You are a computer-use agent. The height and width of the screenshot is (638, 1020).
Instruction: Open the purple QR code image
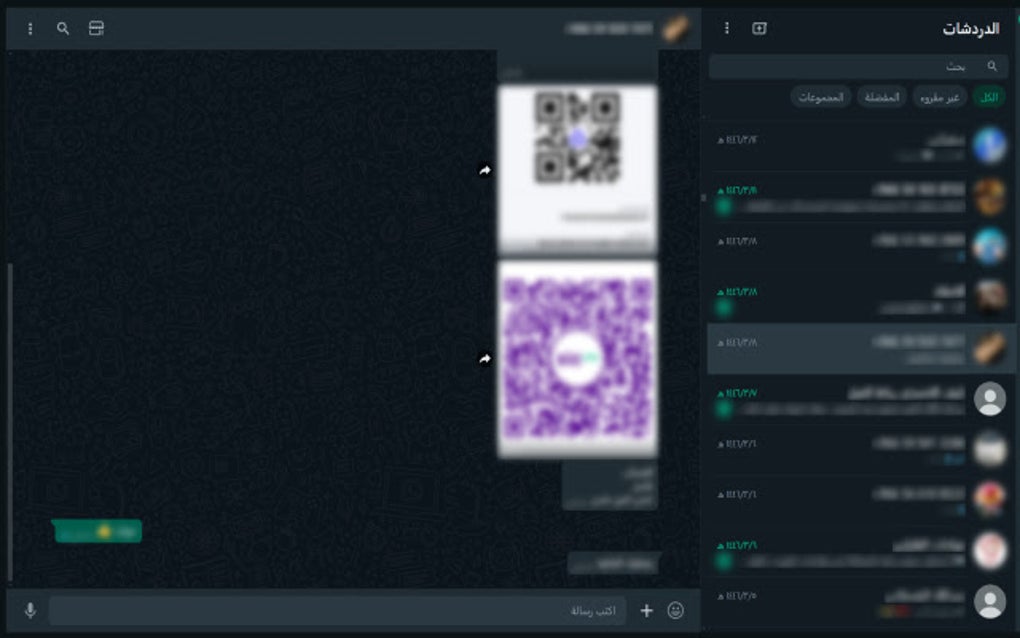tap(578, 359)
